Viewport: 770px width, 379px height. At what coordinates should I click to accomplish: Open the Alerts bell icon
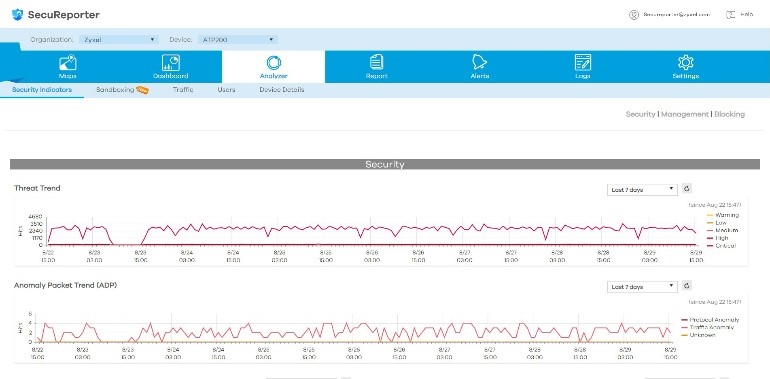pyautogui.click(x=479, y=62)
